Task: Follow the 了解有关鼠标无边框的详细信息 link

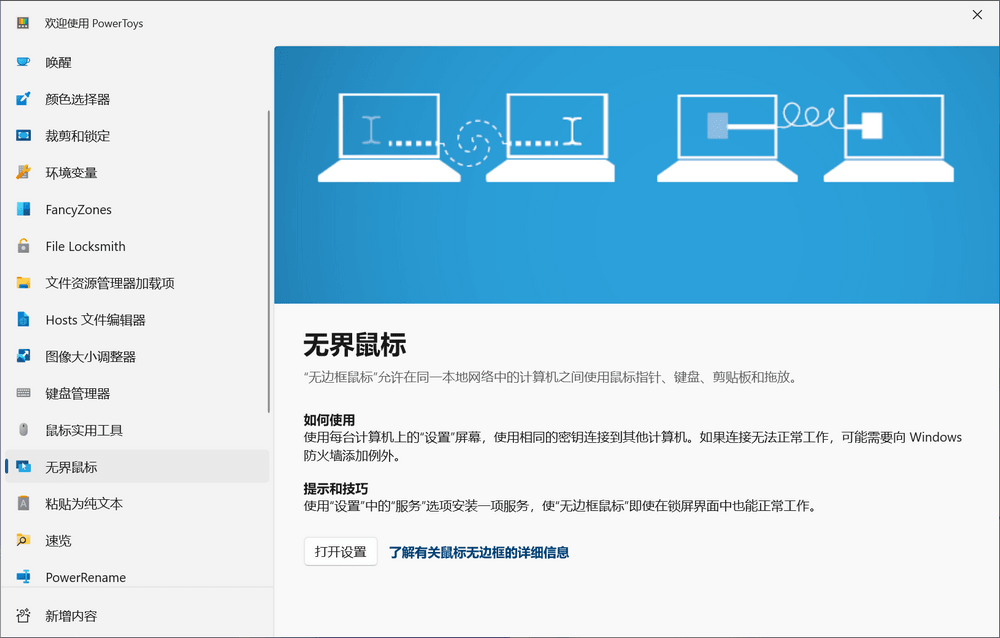Action: click(478, 552)
